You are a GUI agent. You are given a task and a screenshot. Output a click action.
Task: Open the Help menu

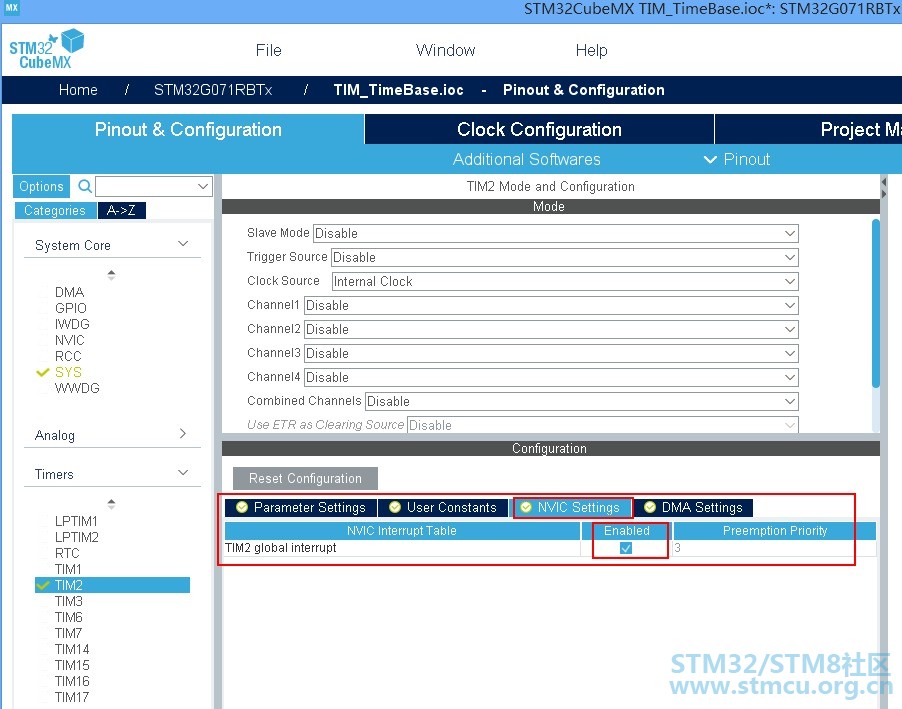tap(591, 51)
